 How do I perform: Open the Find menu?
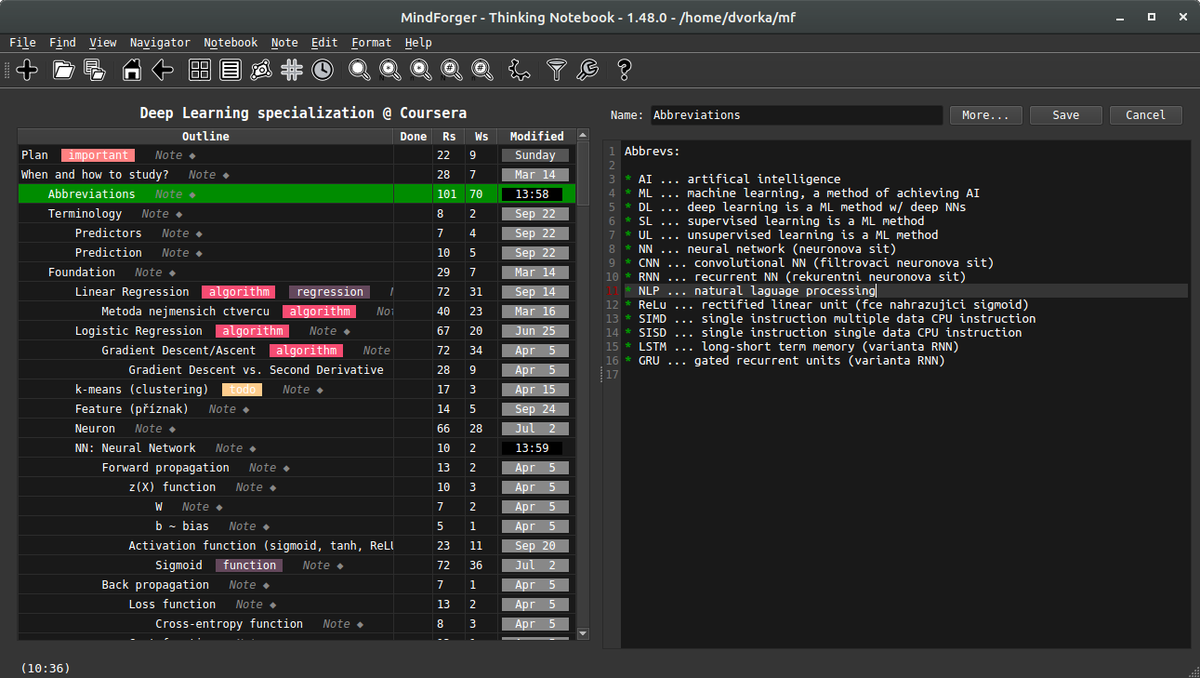[x=62, y=43]
